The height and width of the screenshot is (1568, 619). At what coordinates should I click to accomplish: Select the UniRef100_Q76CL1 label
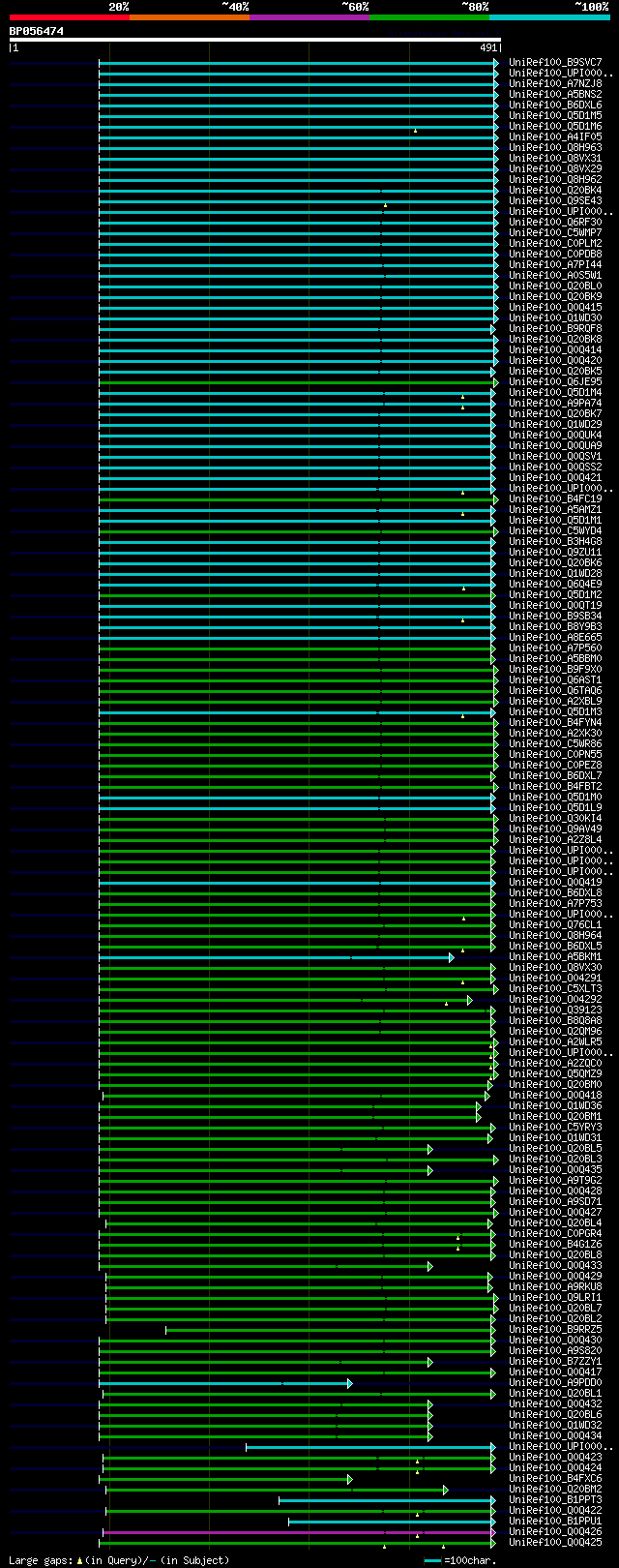(555, 925)
